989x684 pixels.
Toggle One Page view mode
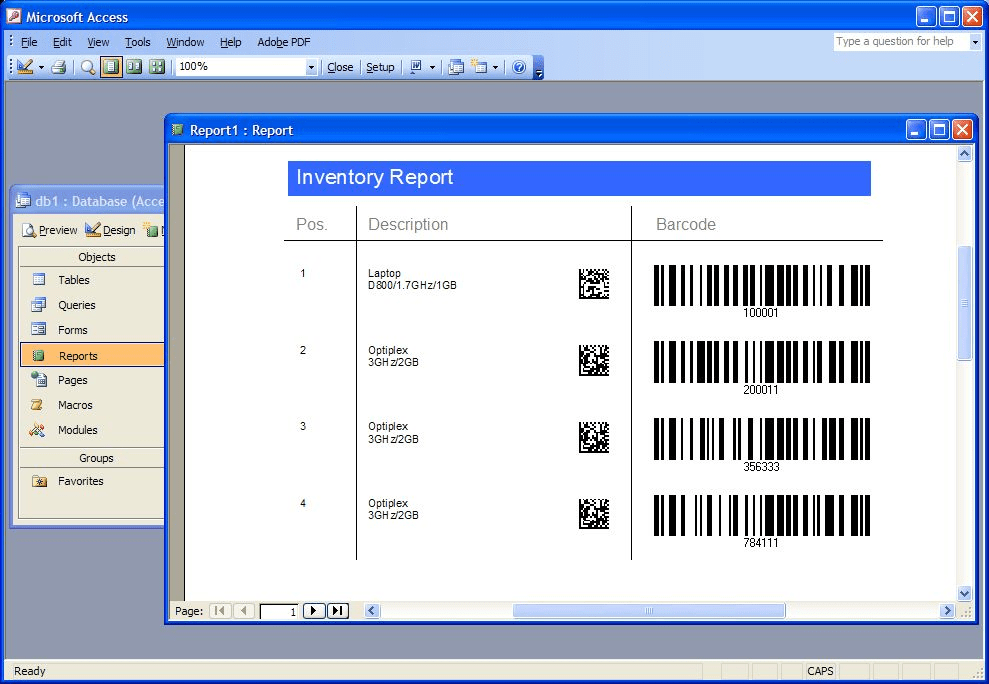click(x=112, y=67)
